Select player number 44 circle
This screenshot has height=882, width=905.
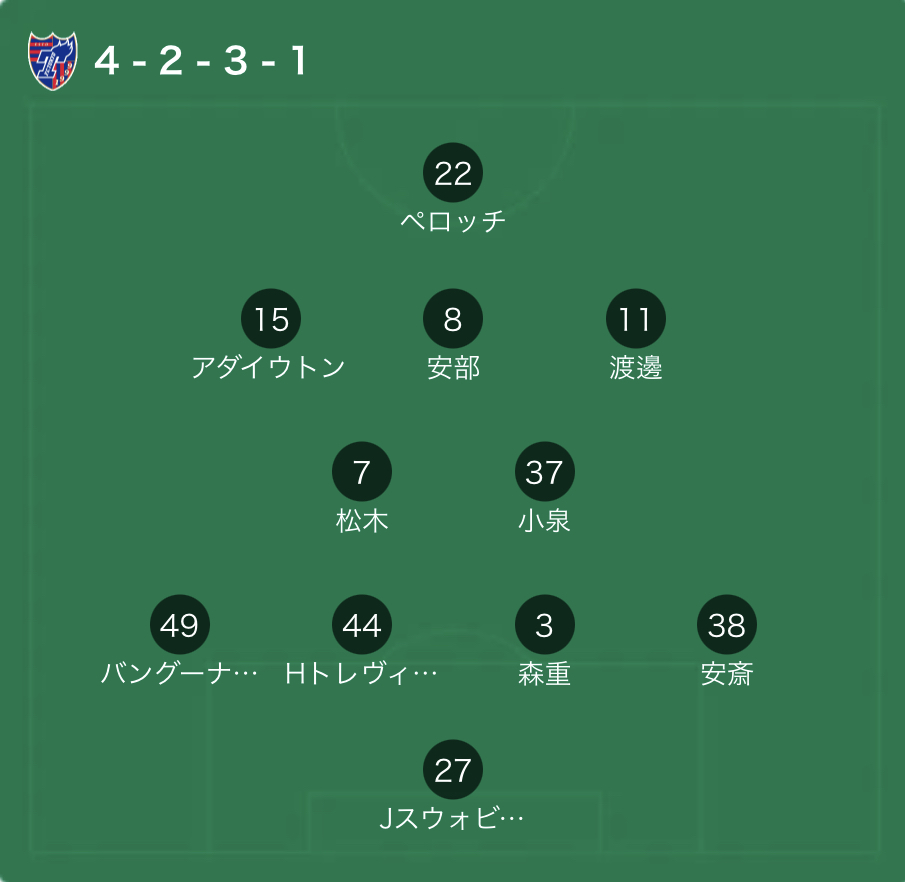coord(362,625)
